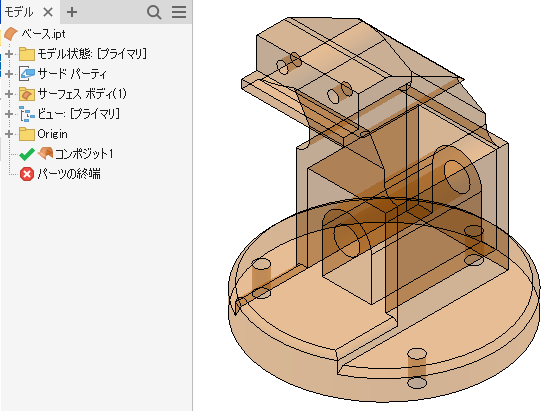
Task: Open the browser search magnifier icon
Action: (x=154, y=12)
